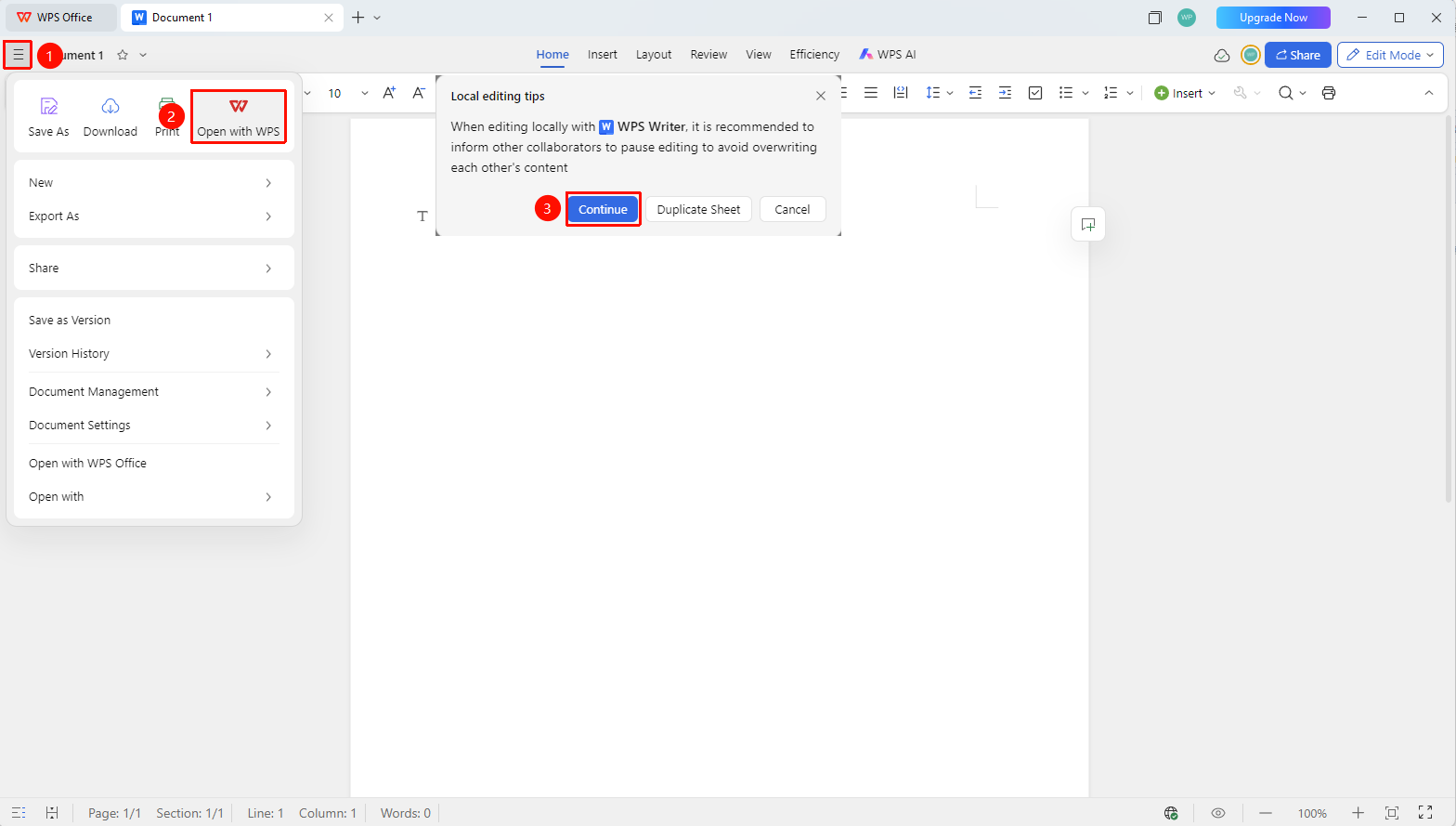Open the font size dropdown arrow
1456x826 pixels.
[364, 93]
